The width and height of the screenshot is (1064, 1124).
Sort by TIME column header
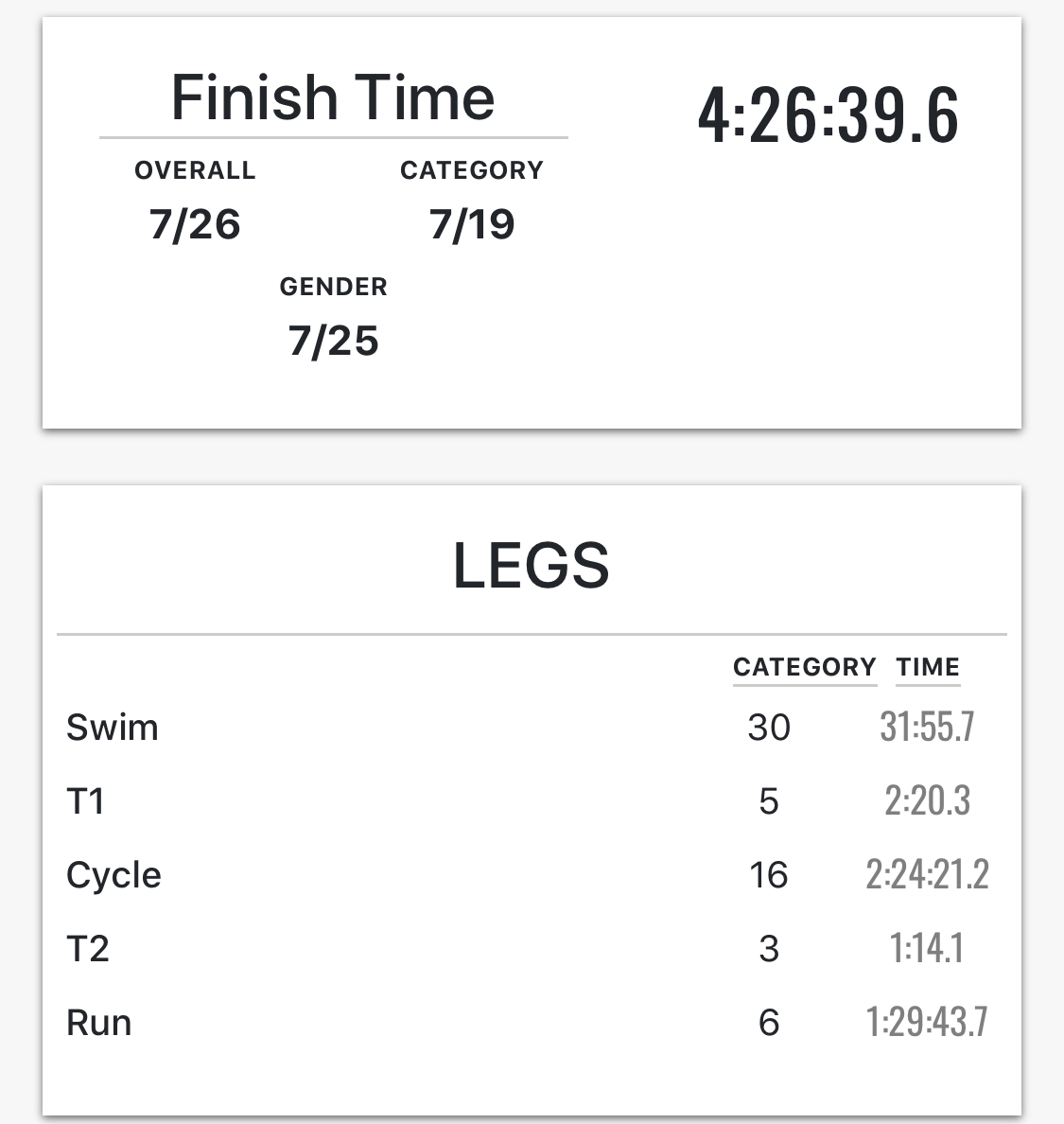coord(928,667)
